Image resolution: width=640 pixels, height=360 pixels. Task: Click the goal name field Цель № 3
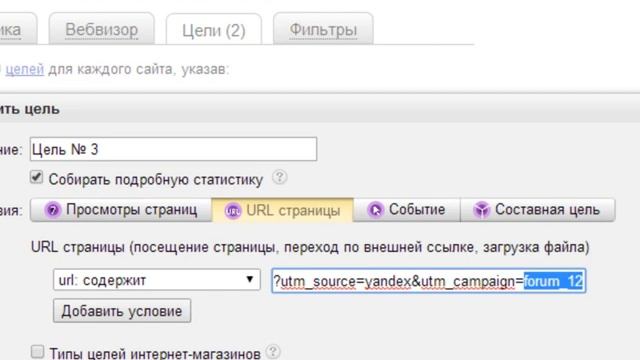[173, 149]
